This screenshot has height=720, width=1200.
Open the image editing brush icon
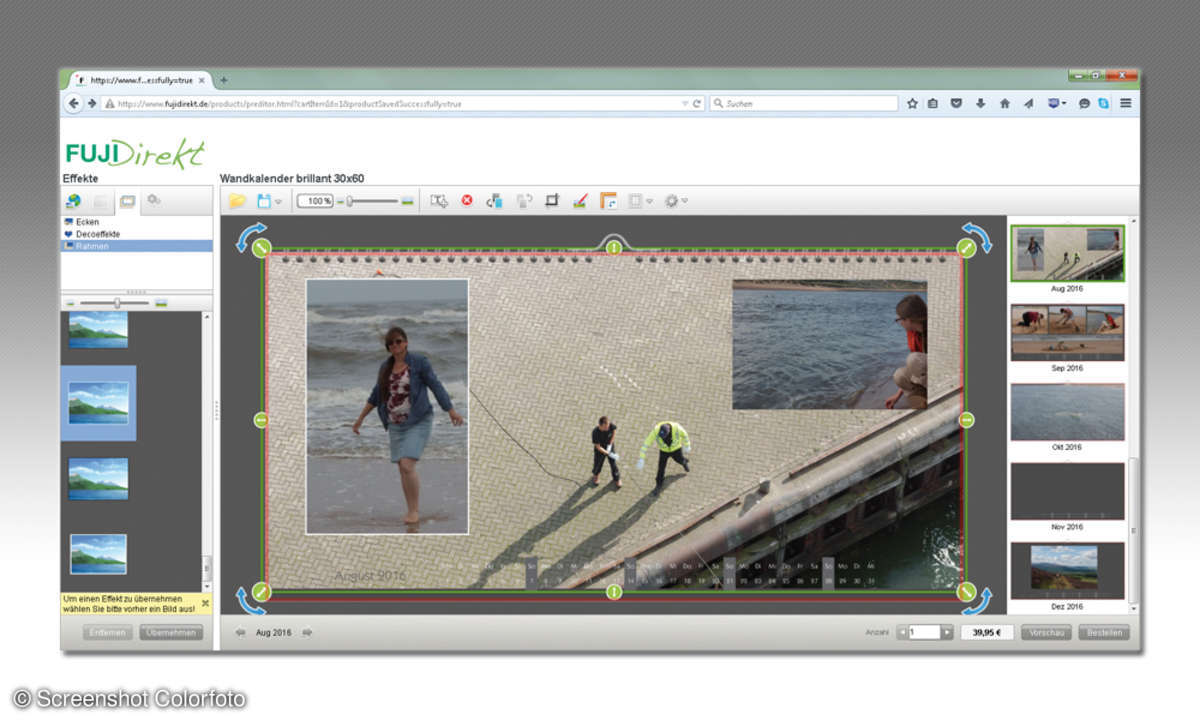(580, 201)
